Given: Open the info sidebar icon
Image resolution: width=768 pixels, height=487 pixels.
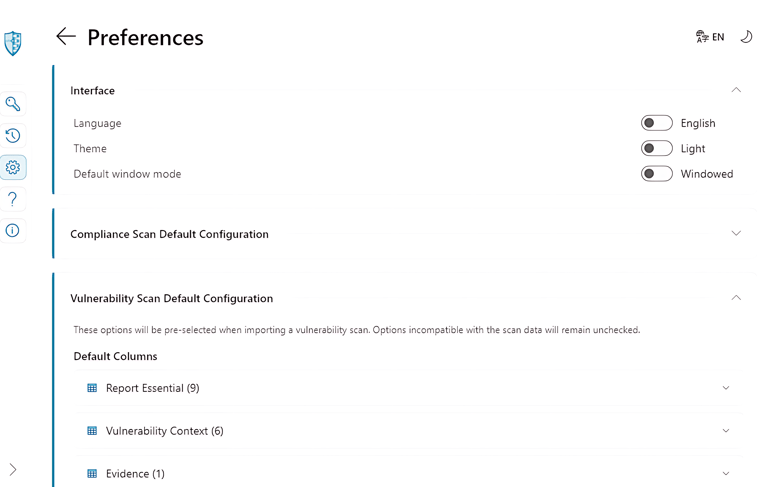Looking at the screenshot, I should pos(13,230).
